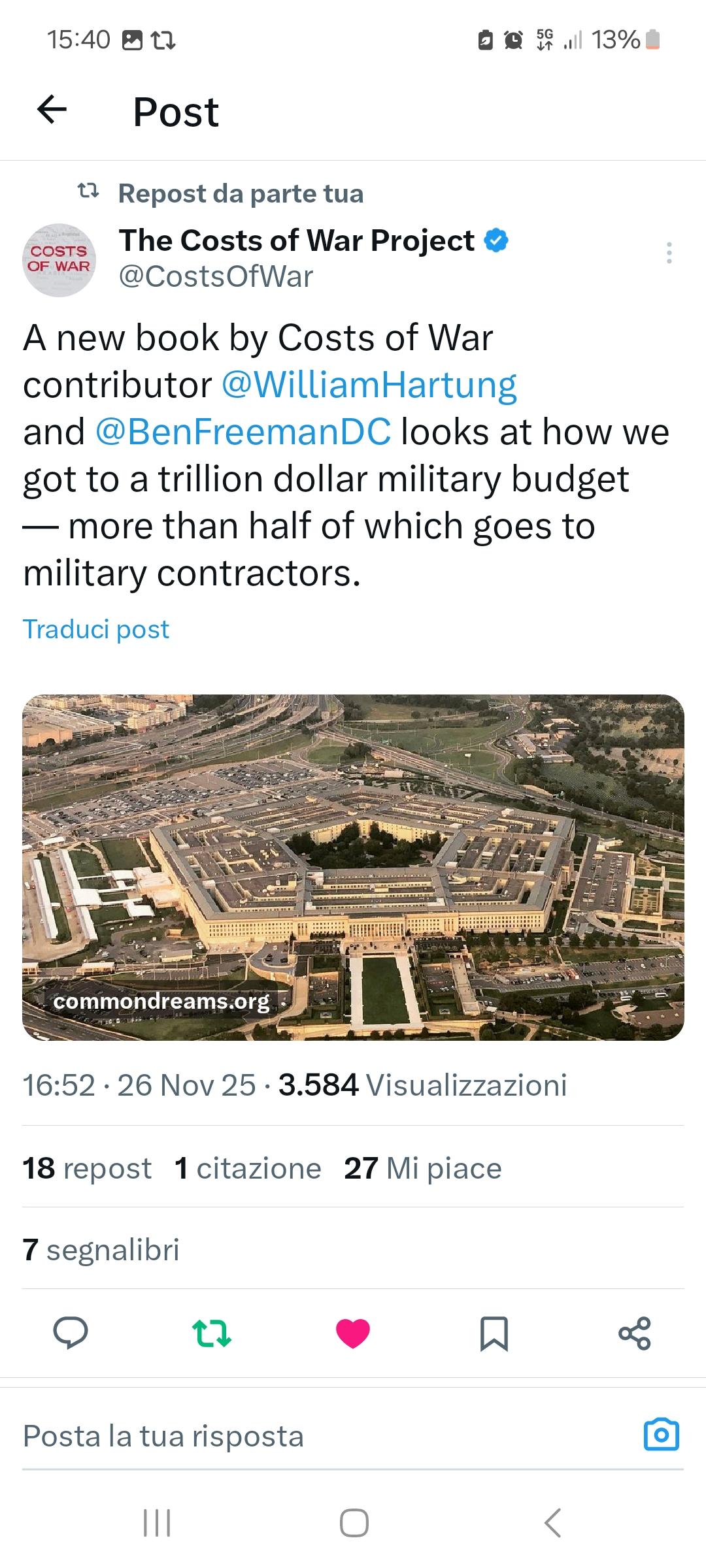
Task: Open the 1 citazione list
Action: point(248,1168)
